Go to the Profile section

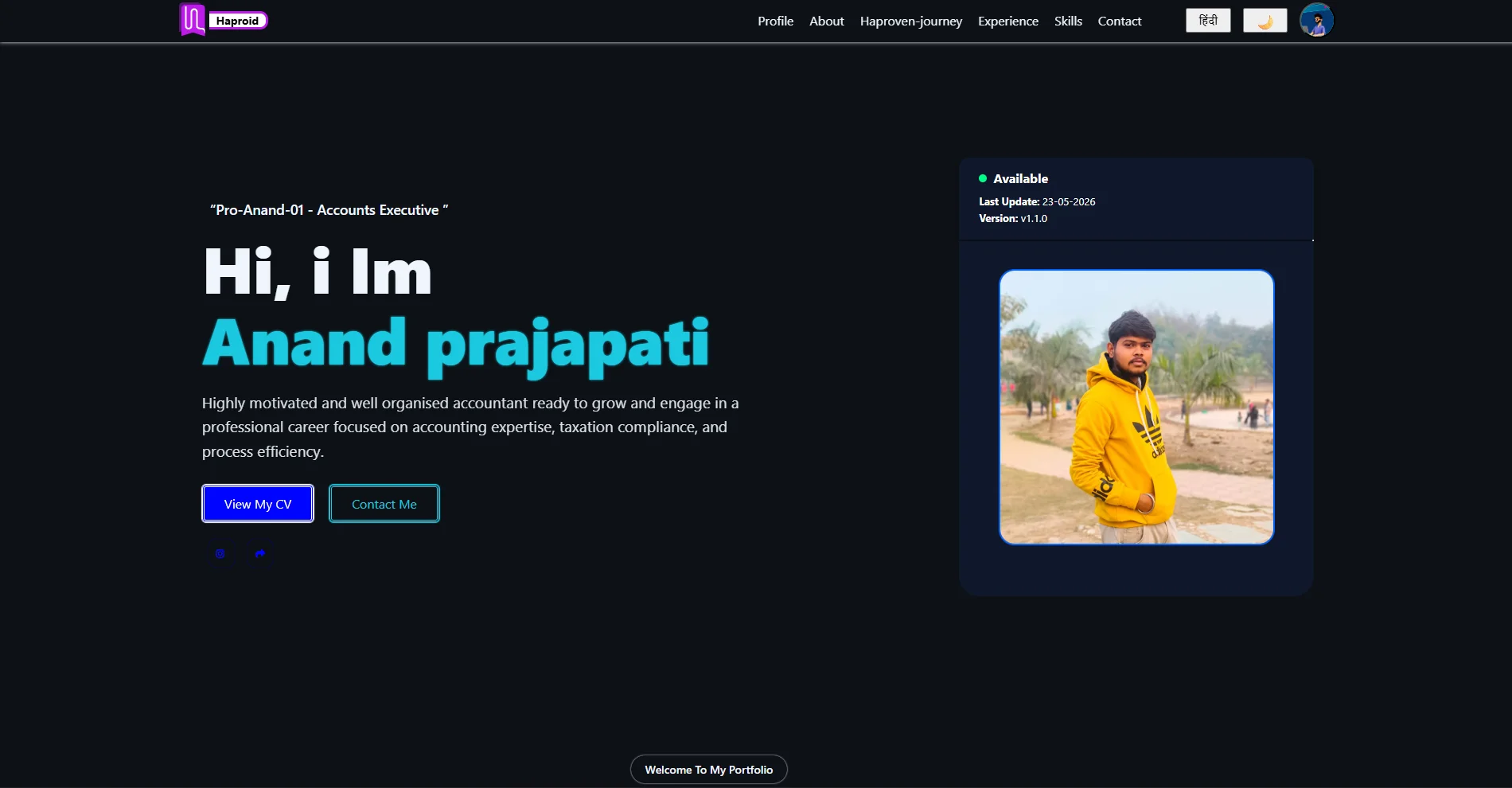tap(775, 21)
